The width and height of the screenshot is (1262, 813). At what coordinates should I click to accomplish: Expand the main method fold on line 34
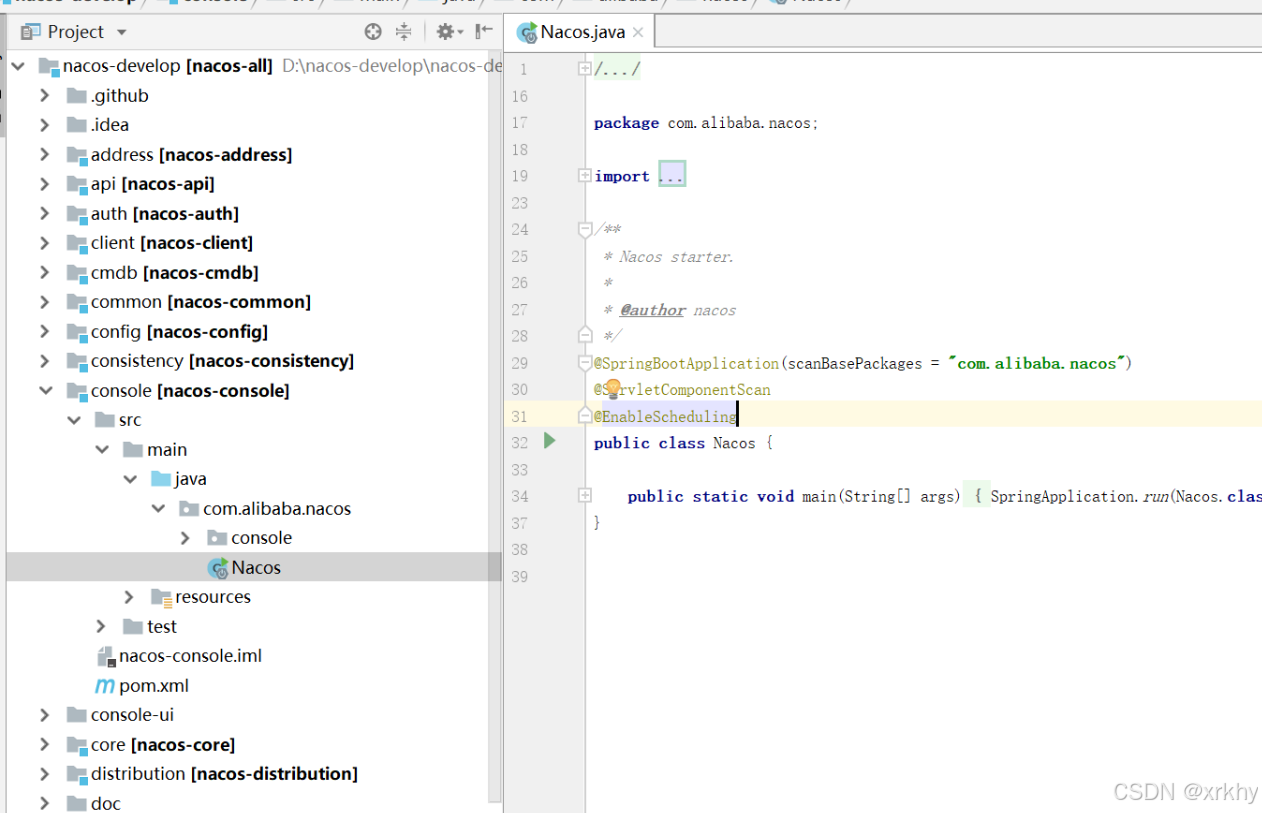[x=585, y=496]
